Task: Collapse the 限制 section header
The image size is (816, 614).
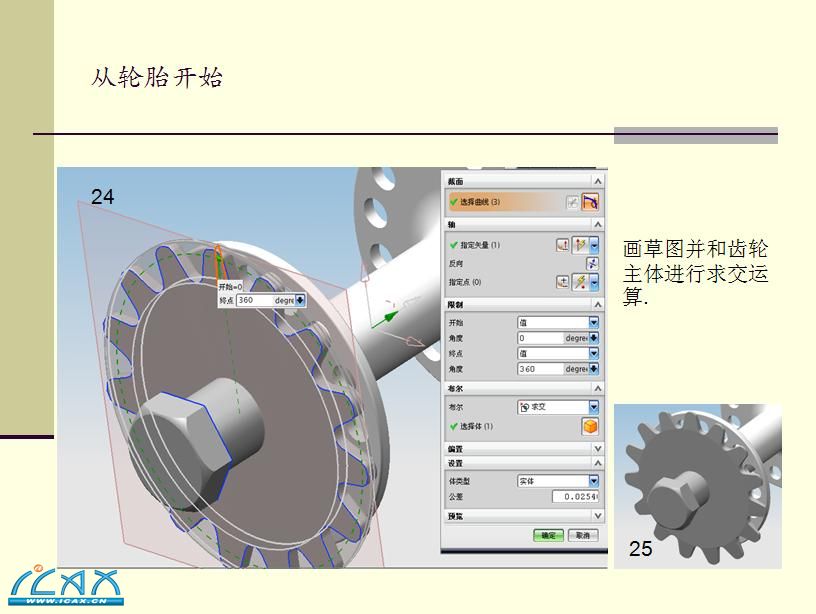Action: tap(524, 304)
